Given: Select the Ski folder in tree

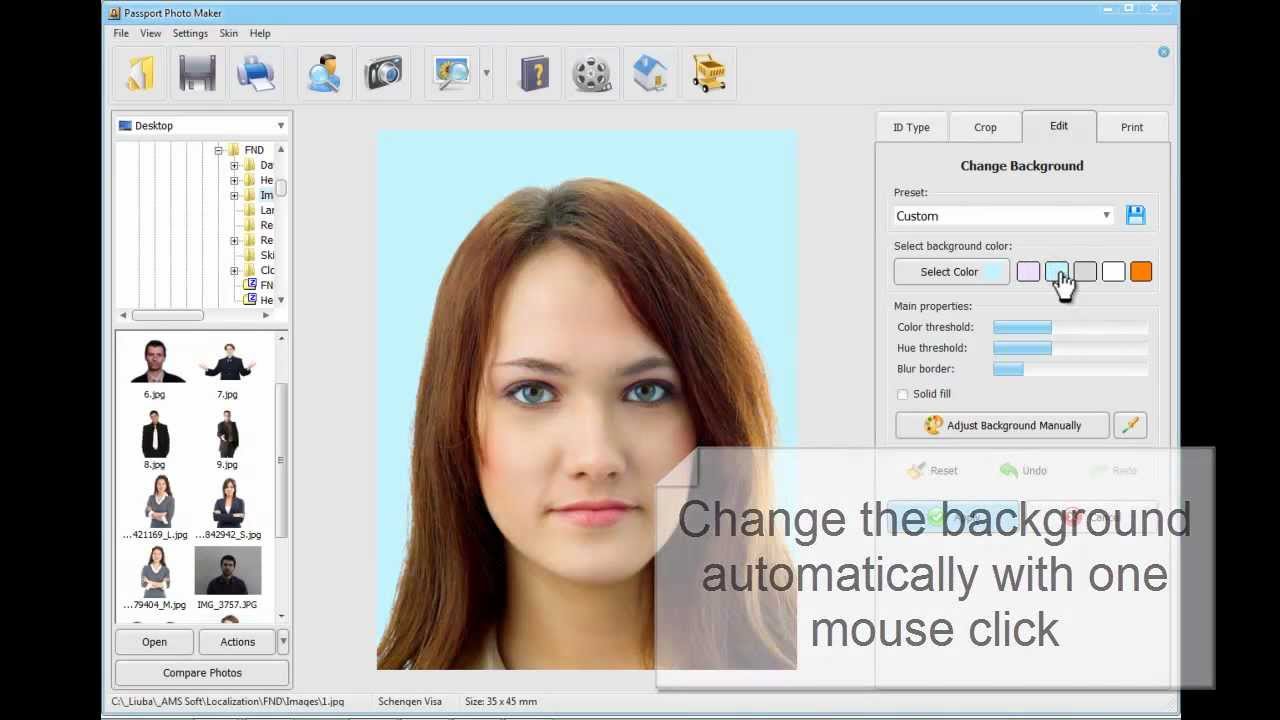Looking at the screenshot, I should [259, 255].
